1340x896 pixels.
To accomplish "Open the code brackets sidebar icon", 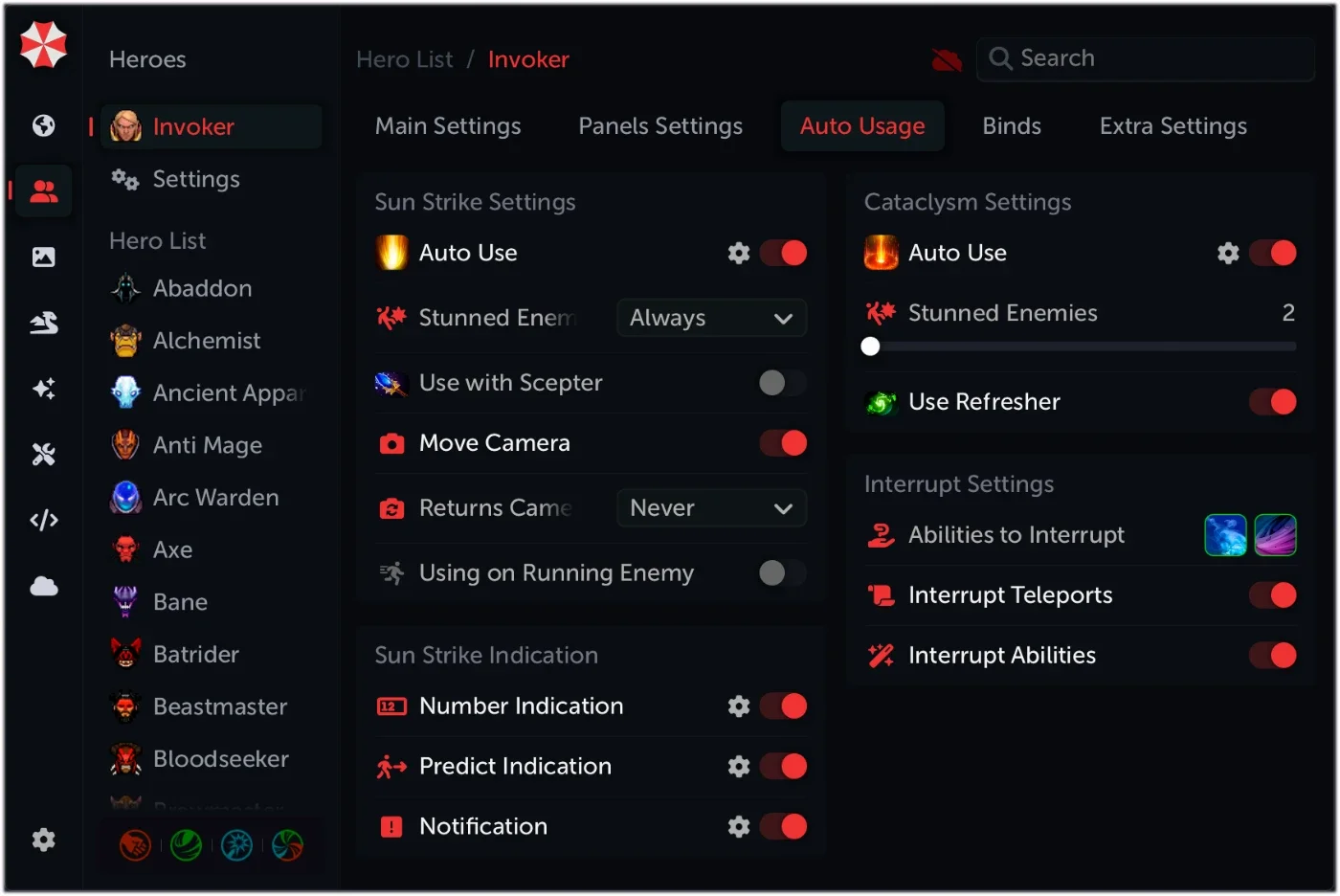I will [x=44, y=520].
